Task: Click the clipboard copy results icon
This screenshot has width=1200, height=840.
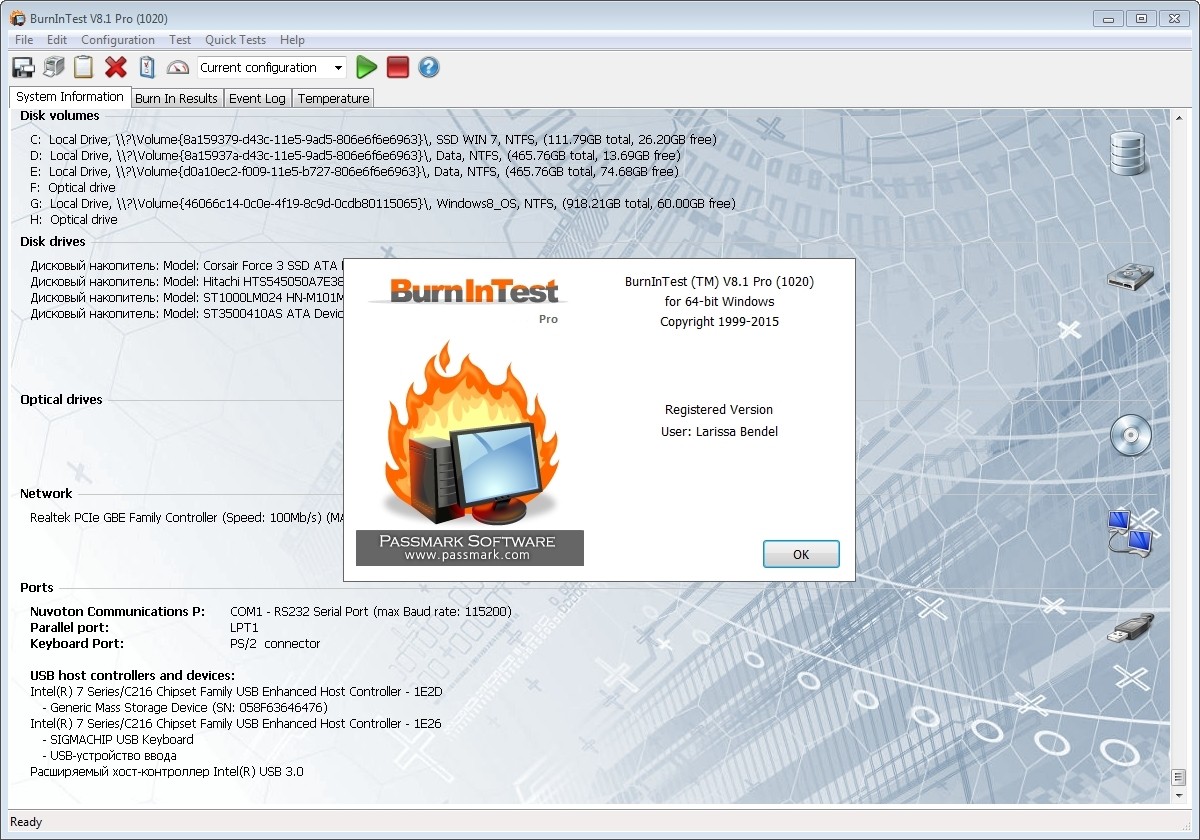Action: [x=84, y=67]
